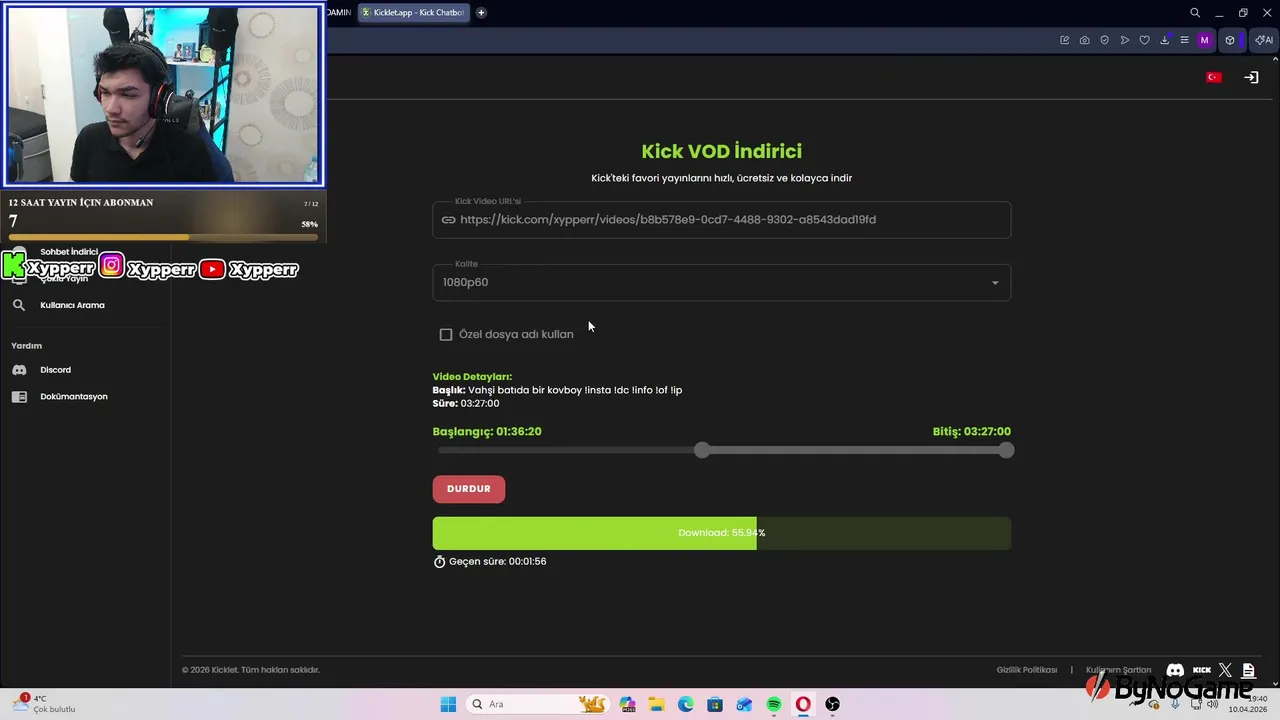1280x720 pixels.
Task: Click the browser search magnifier icon
Action: tap(1195, 13)
